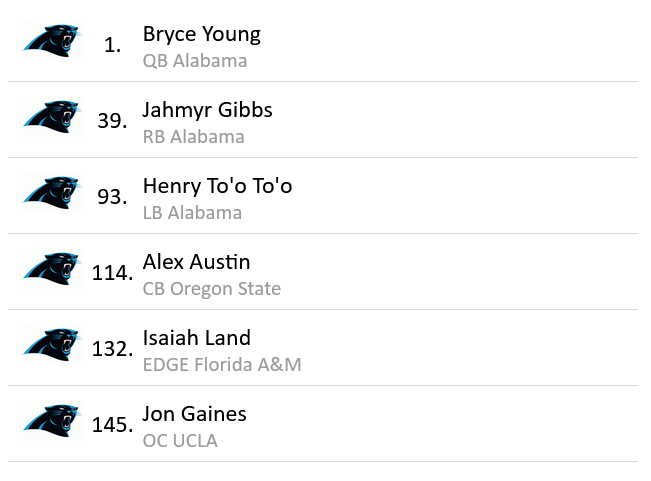Click pick number 1.

[x=112, y=45]
